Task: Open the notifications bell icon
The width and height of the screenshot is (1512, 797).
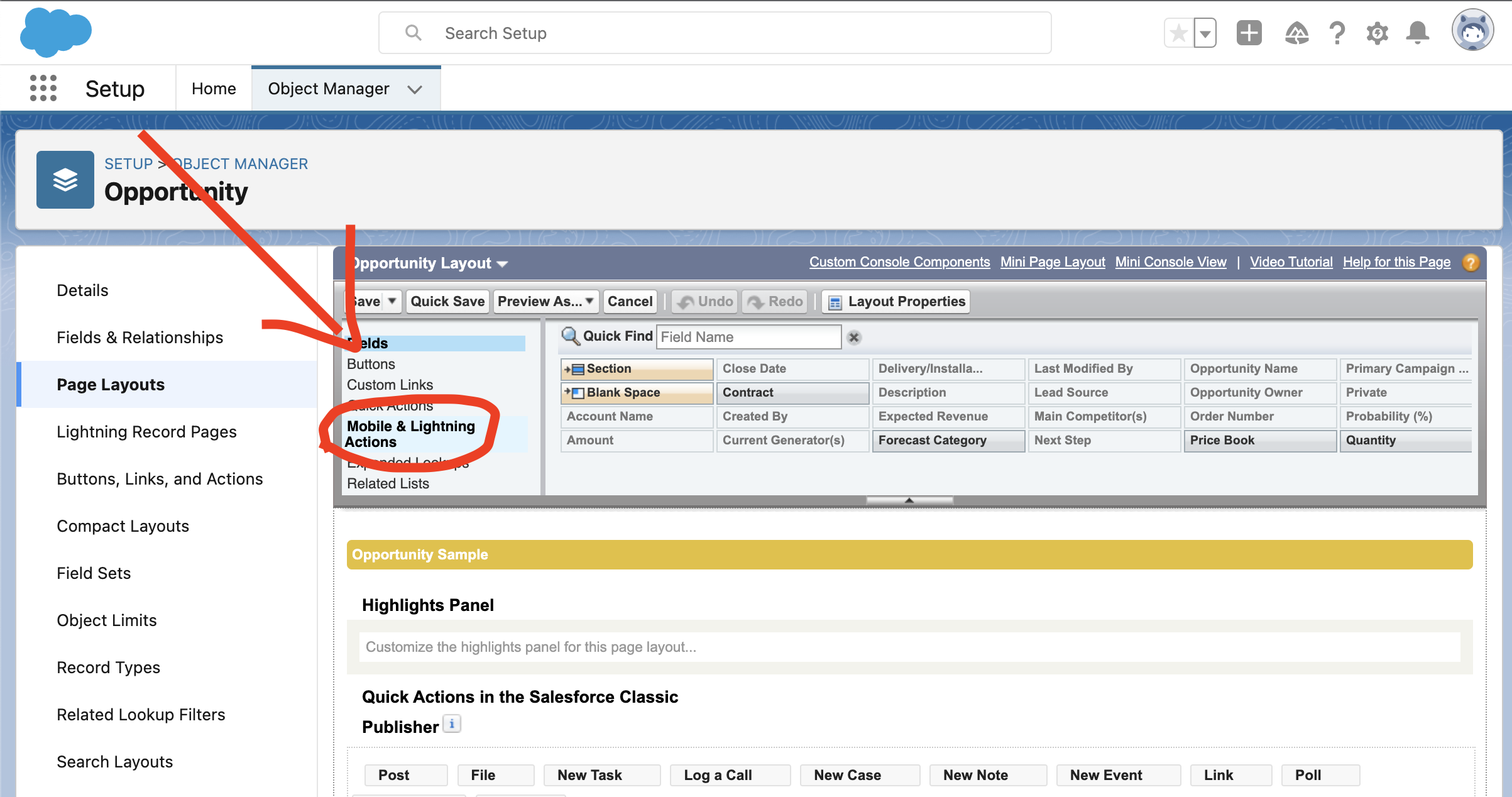Action: point(1417,33)
